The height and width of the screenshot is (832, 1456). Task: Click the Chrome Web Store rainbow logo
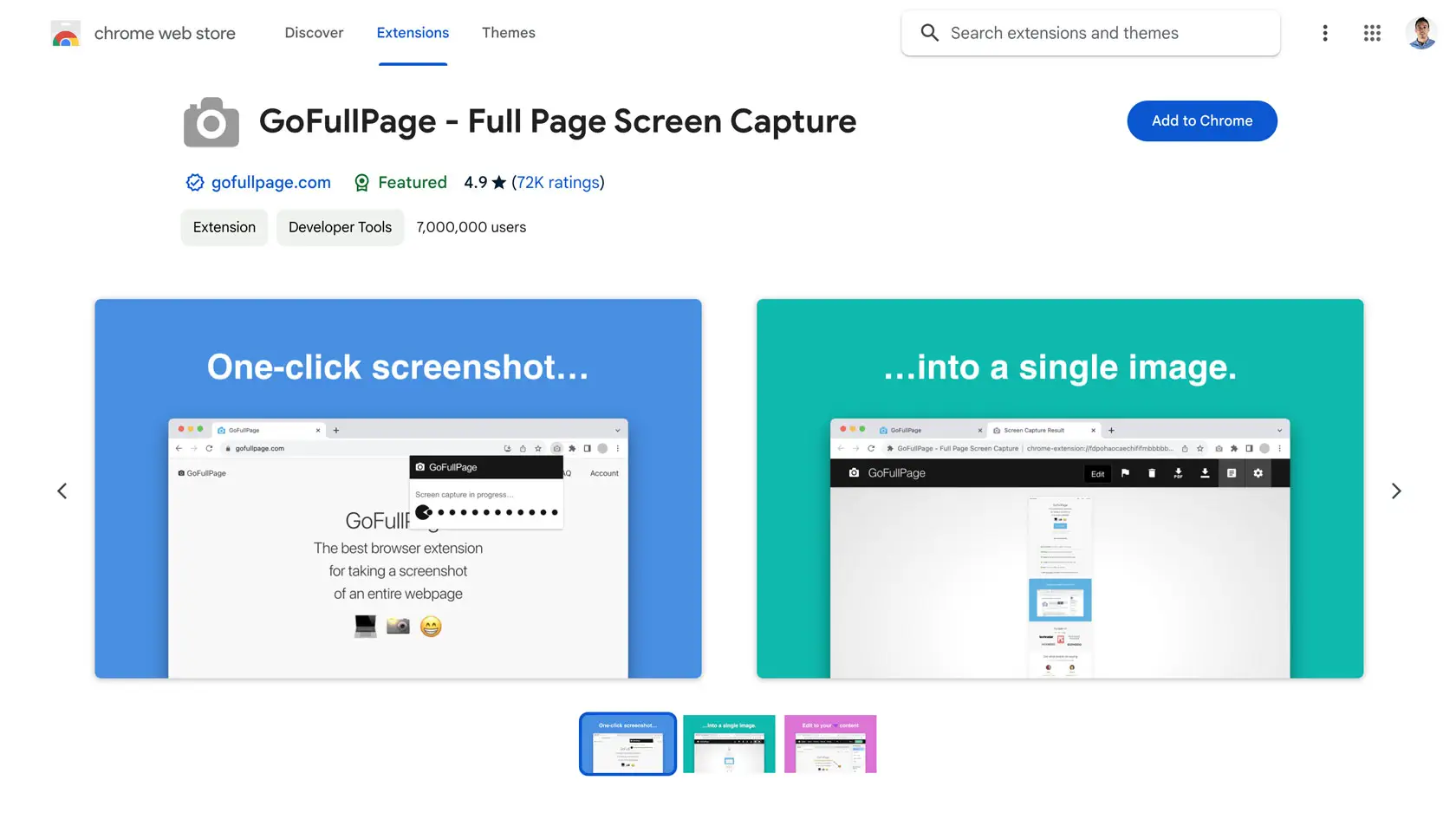(66, 33)
